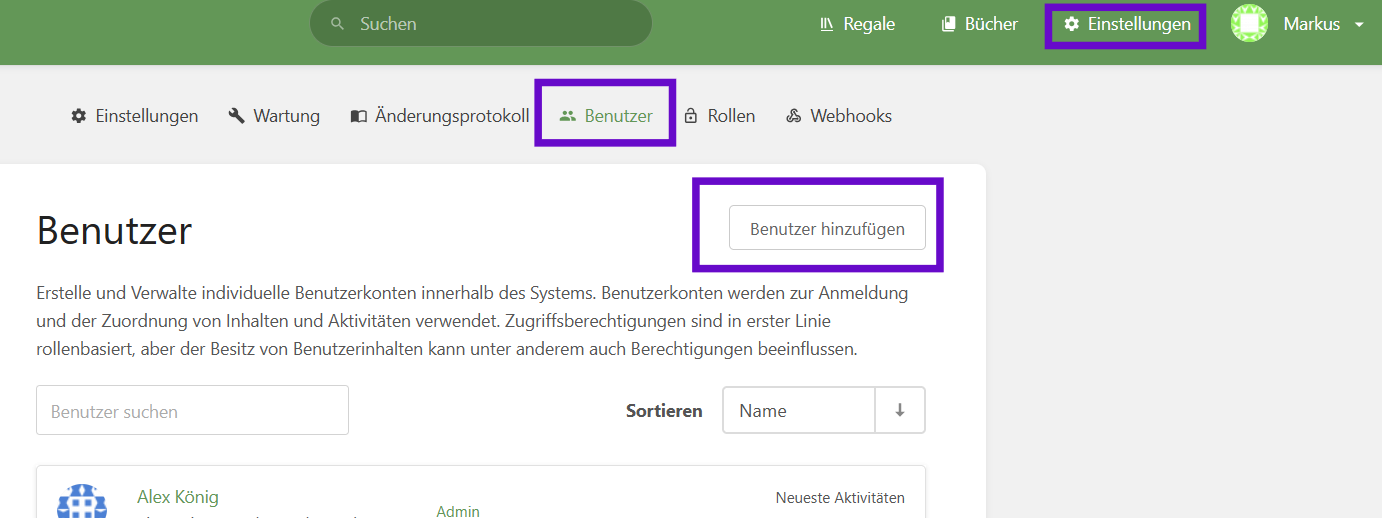Expand the user menu caret arrow

1359,24
